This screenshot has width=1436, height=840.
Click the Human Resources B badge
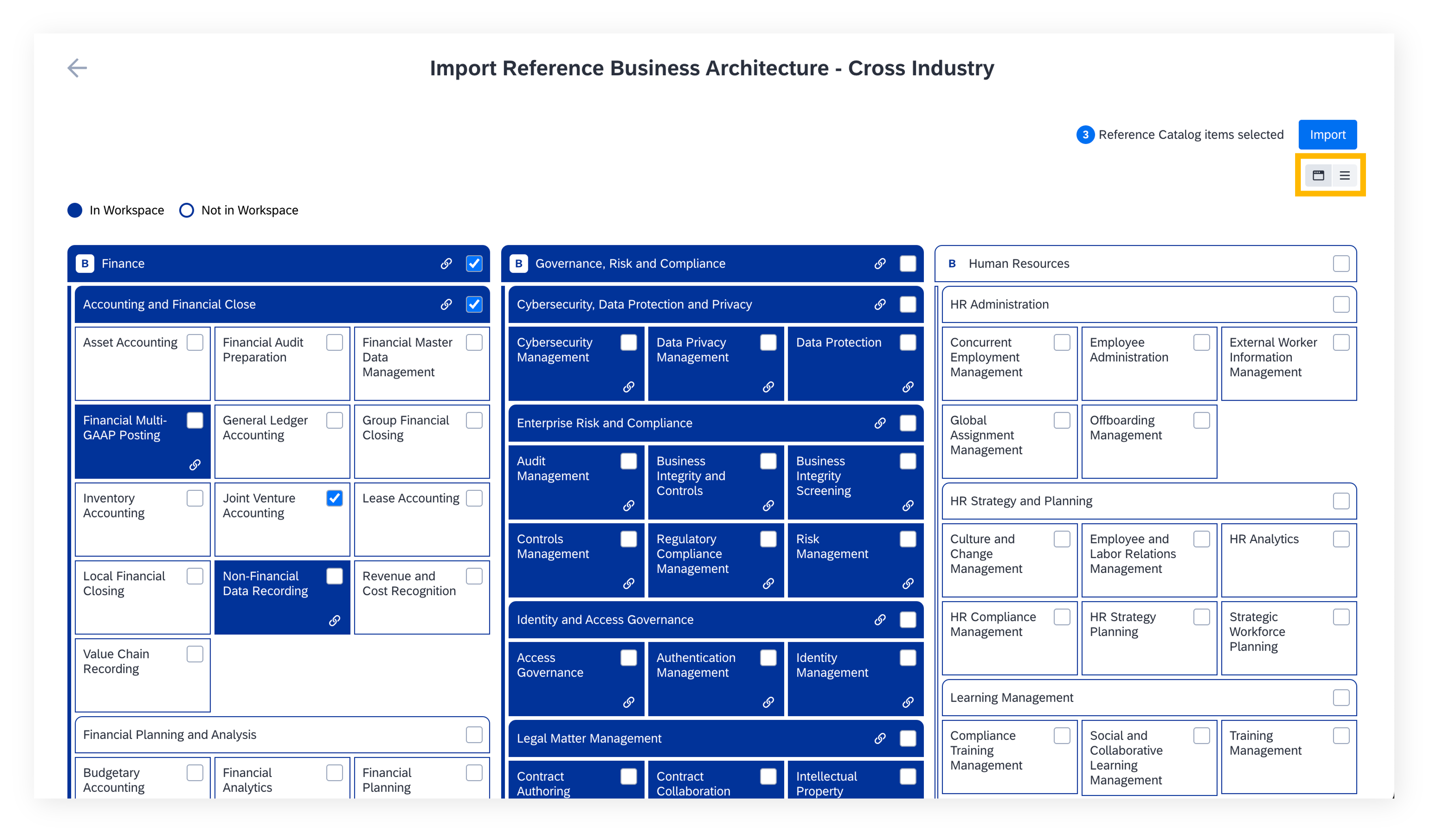(952, 264)
